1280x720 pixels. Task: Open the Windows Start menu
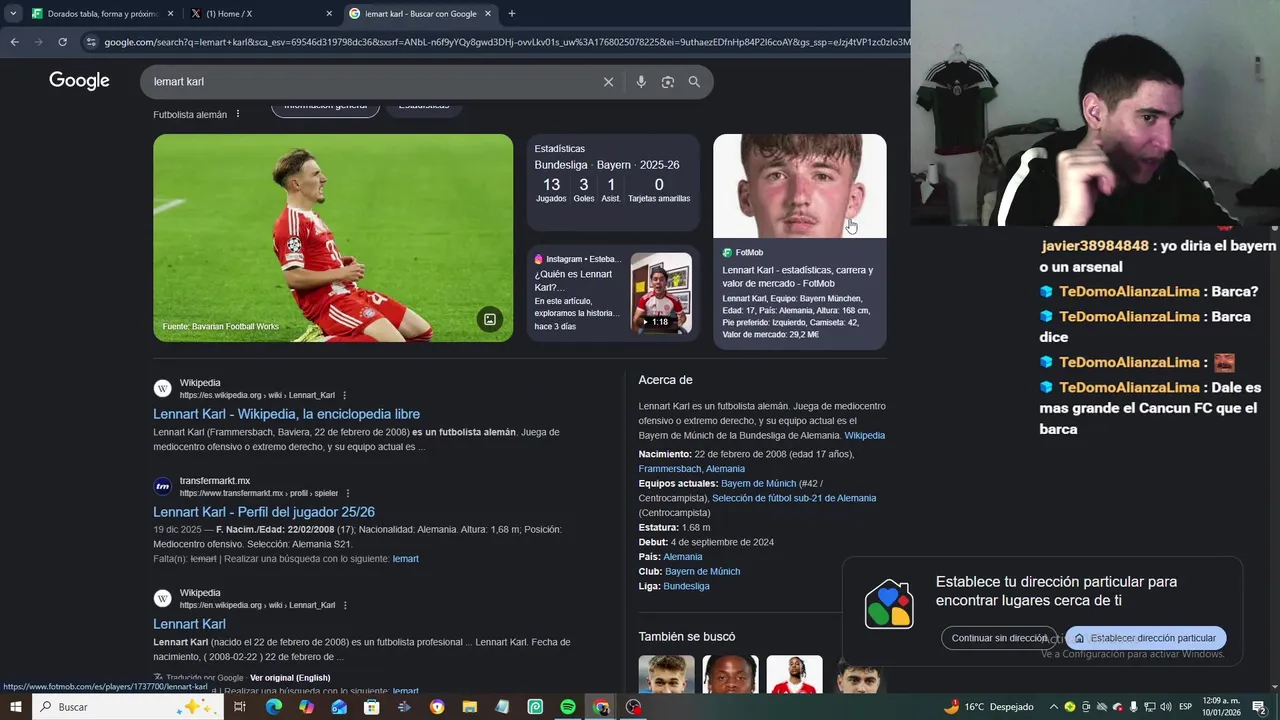point(14,707)
